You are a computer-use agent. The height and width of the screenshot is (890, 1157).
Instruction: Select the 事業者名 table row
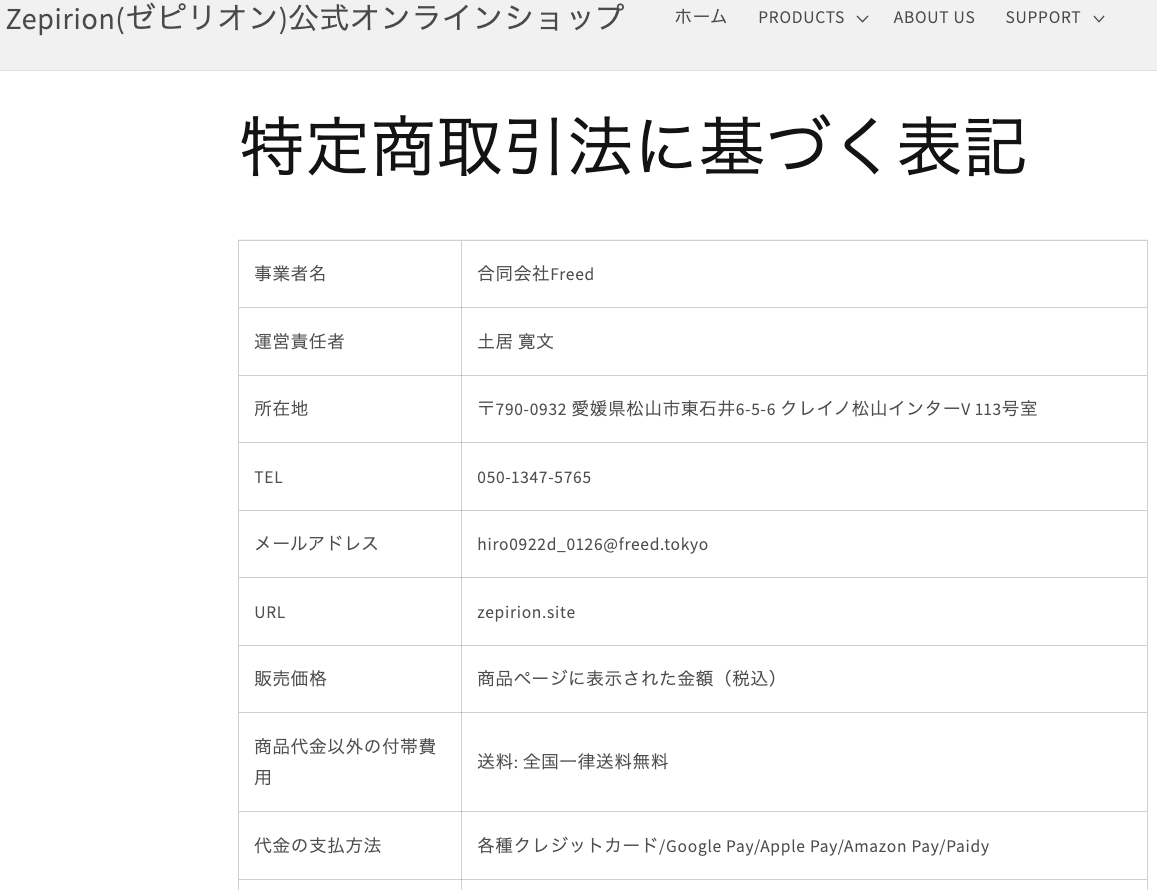coord(290,273)
